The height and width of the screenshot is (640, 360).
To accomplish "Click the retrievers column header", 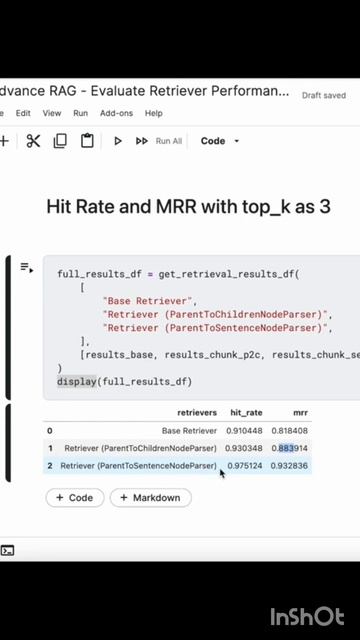I will [x=197, y=413].
